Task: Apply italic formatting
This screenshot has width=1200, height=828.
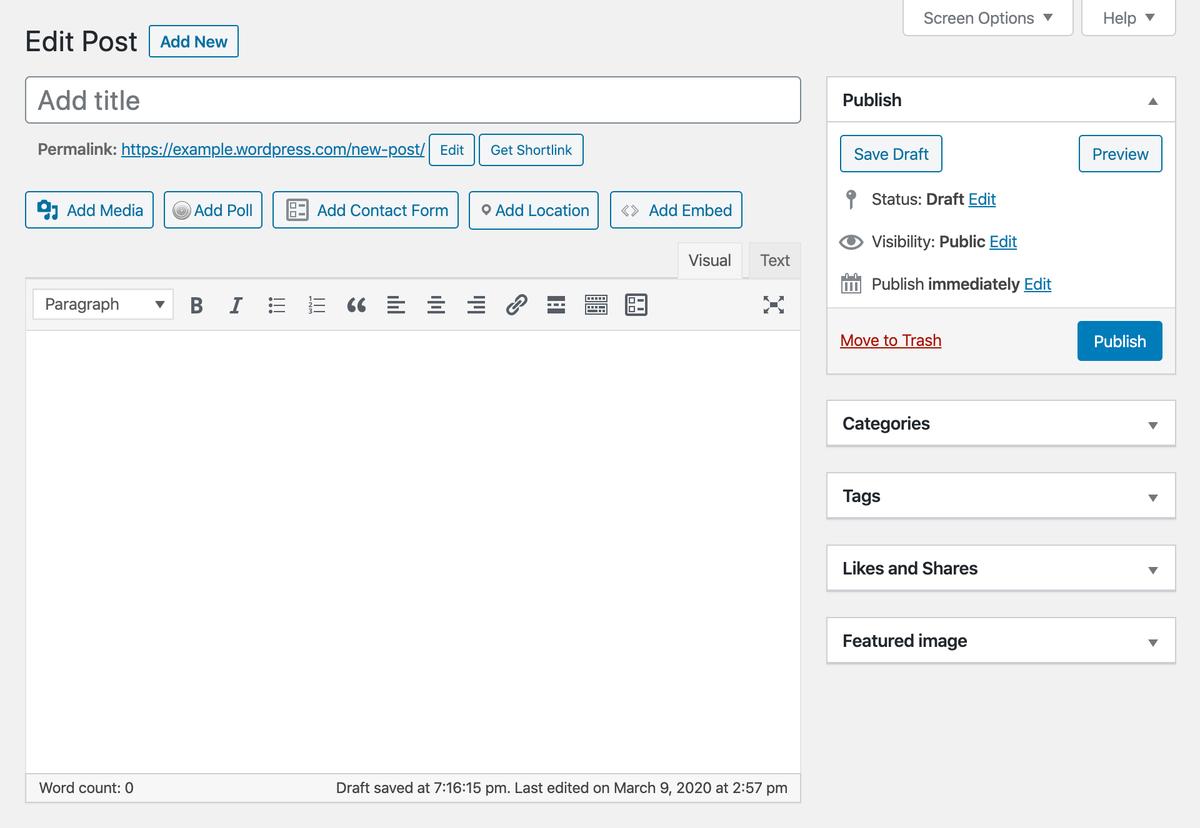Action: point(236,305)
